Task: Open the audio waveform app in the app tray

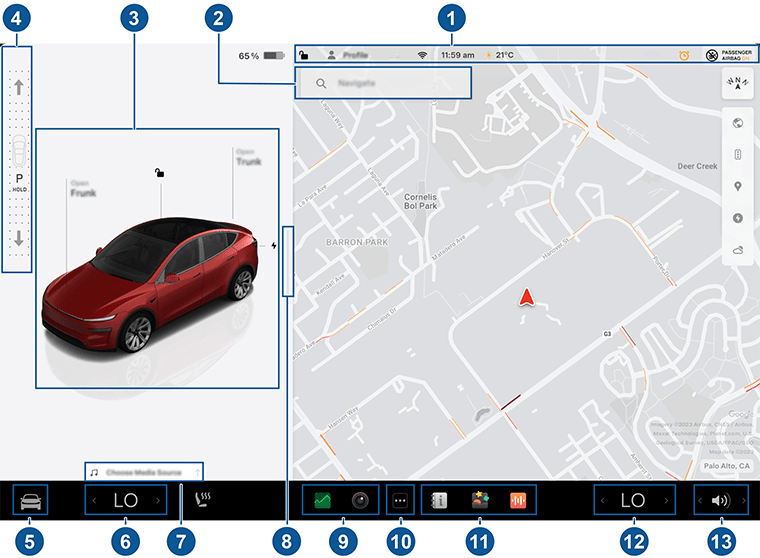Action: point(518,499)
